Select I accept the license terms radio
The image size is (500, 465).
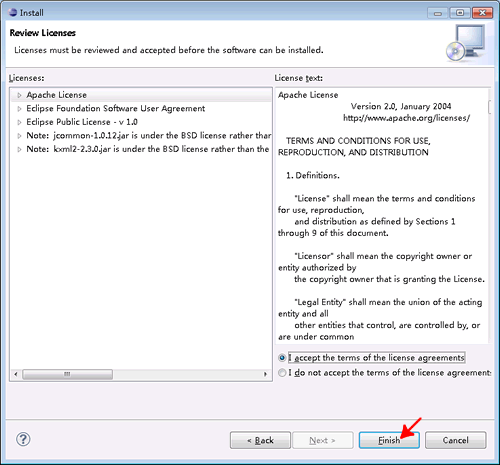pyautogui.click(x=282, y=358)
